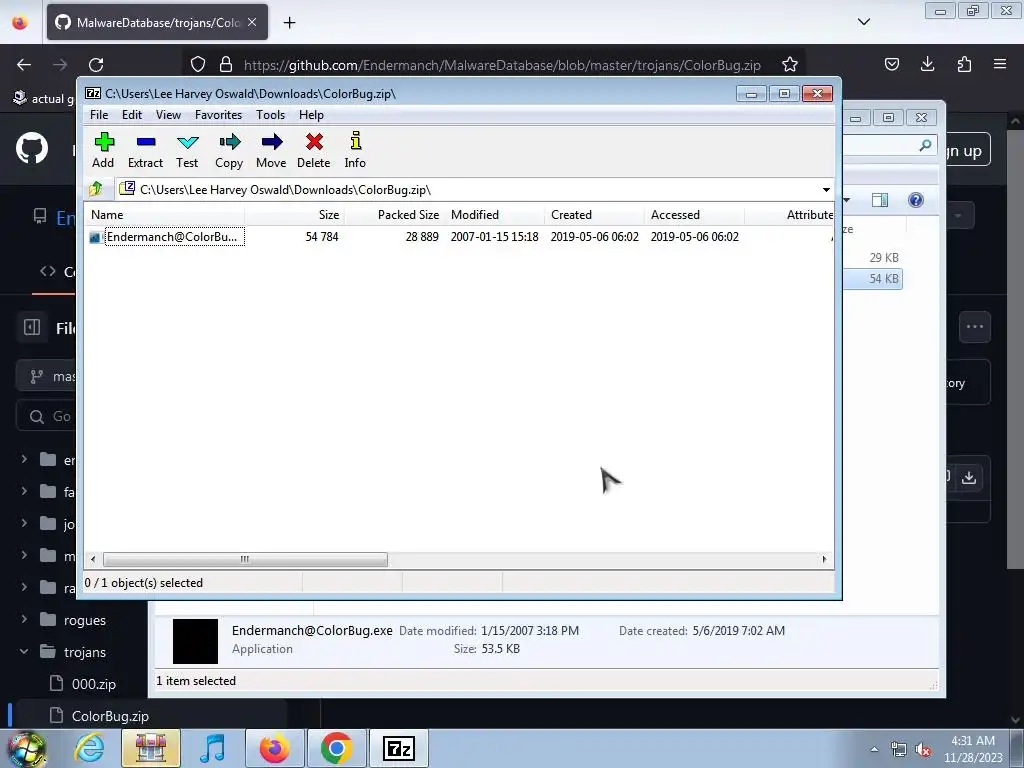Click the Explorer window help icon
Screen dimensions: 1024x768
click(x=916, y=200)
